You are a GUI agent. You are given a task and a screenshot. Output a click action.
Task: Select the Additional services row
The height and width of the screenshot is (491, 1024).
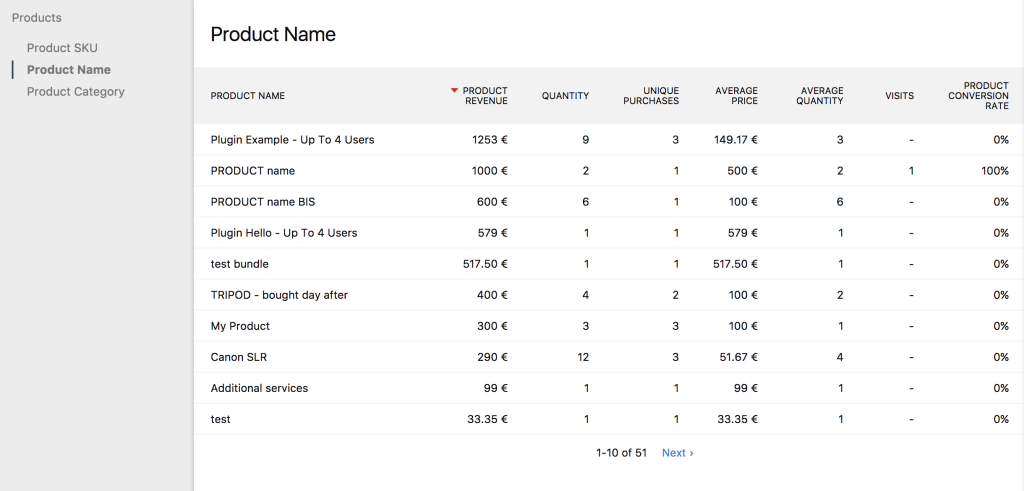click(609, 388)
